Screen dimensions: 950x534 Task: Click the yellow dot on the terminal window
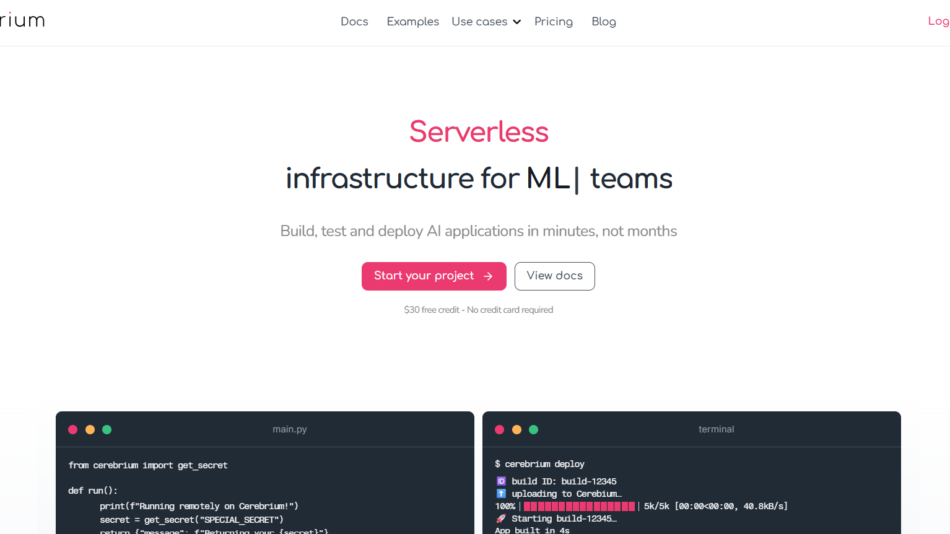[516, 430]
